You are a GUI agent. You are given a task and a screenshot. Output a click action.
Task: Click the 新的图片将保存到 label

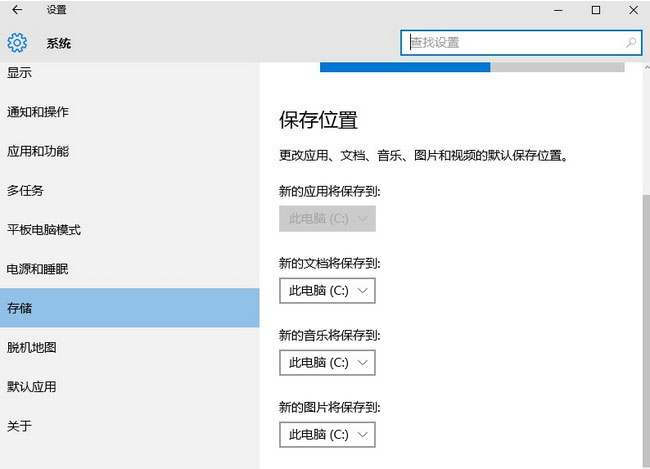click(330, 407)
